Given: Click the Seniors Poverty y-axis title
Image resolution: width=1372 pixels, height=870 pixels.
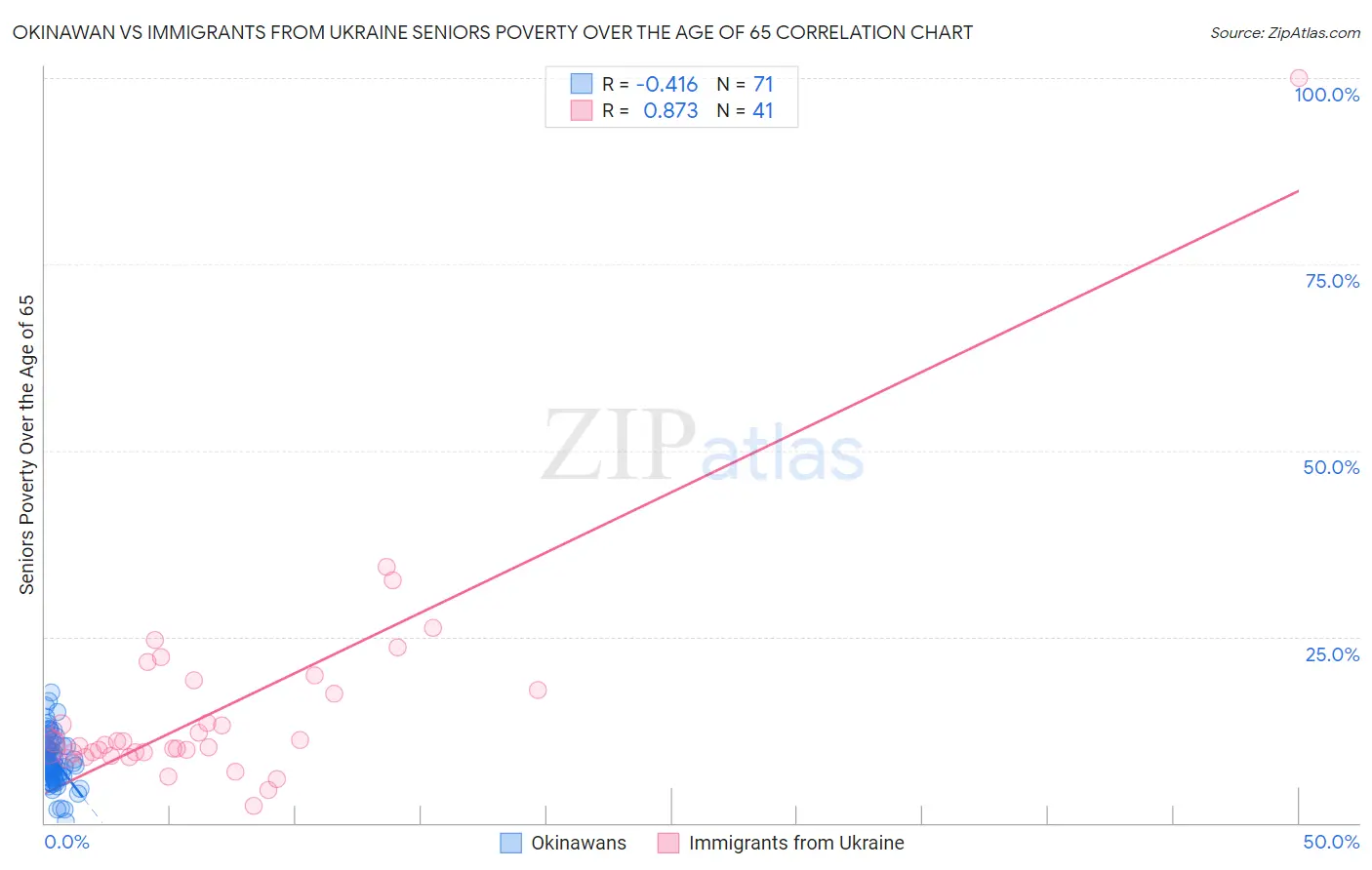Looking at the screenshot, I should tap(26, 445).
